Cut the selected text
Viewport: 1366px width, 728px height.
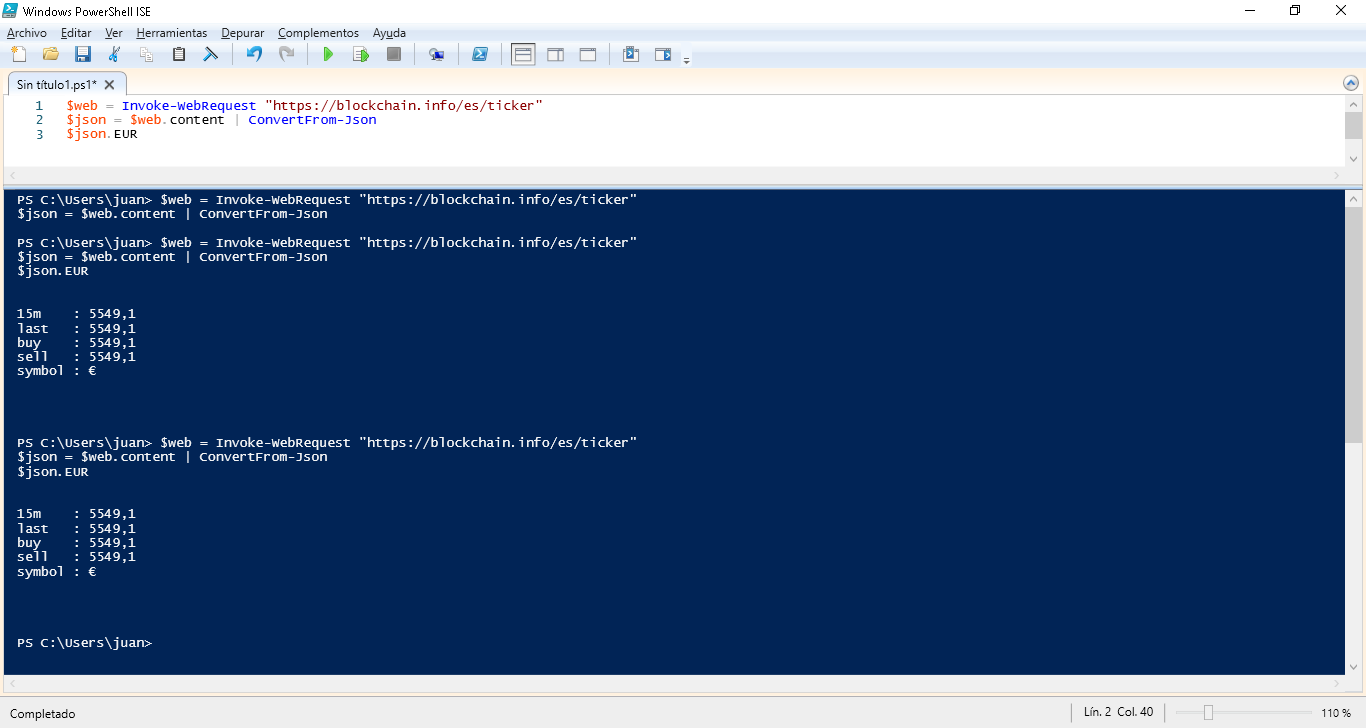pos(113,54)
